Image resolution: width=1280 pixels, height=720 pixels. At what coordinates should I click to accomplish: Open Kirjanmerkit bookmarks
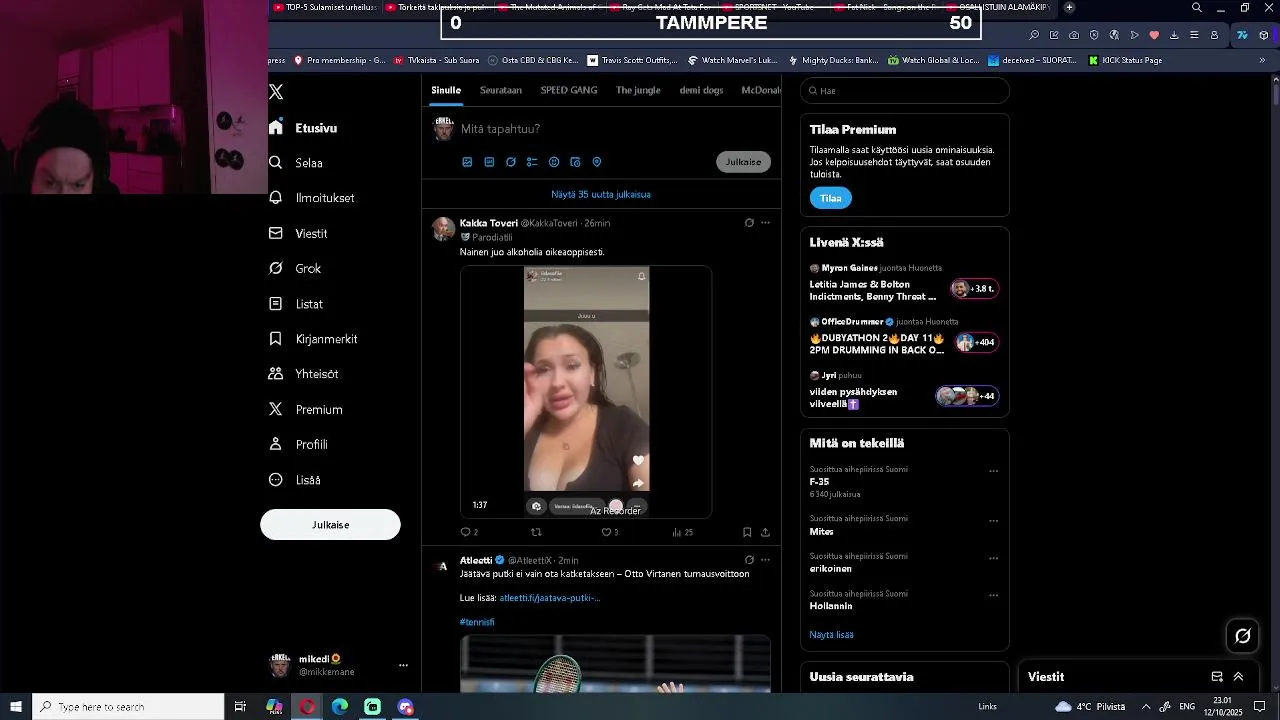pos(313,339)
